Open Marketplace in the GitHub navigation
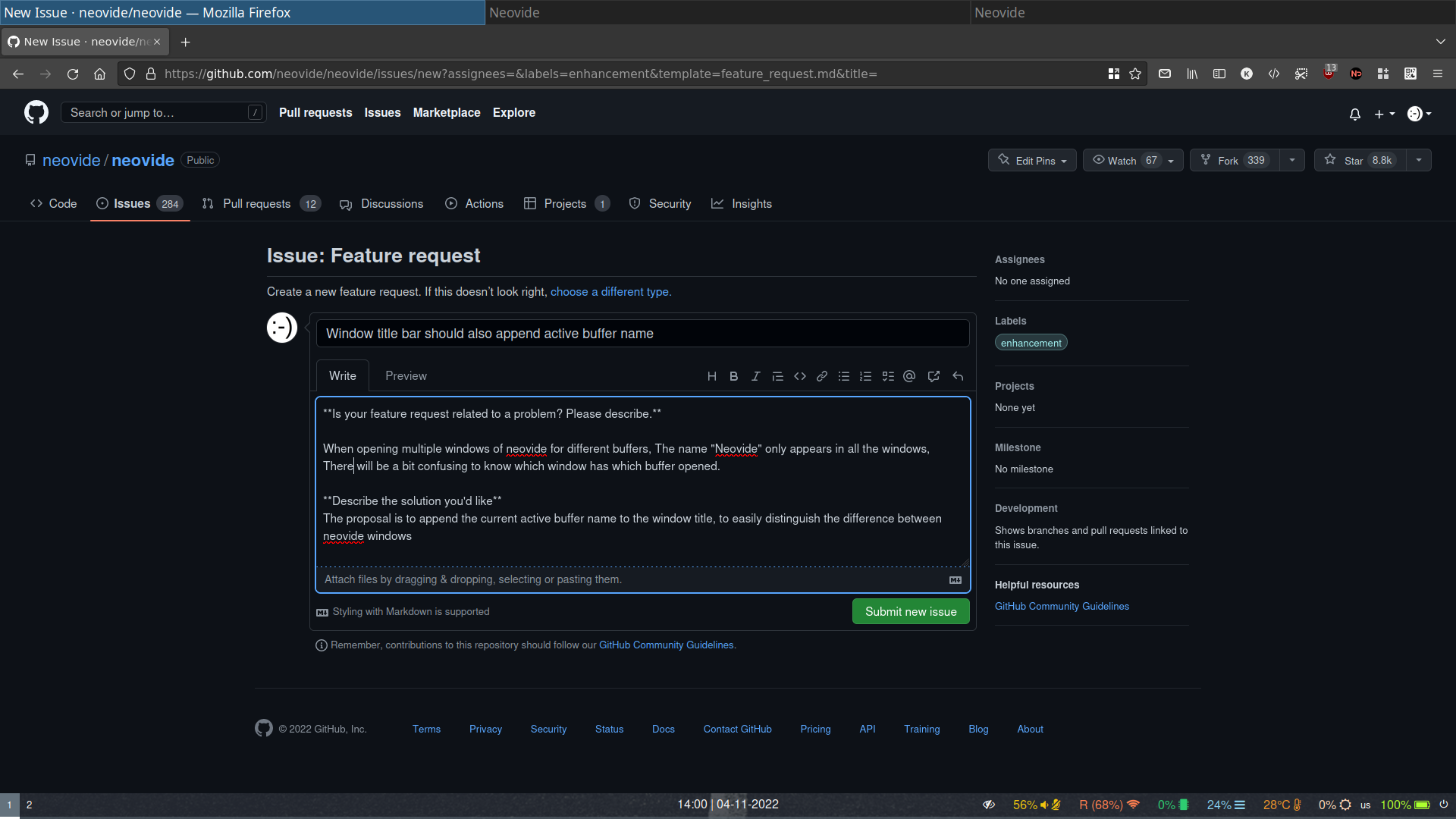This screenshot has width=1456, height=819. point(447,112)
